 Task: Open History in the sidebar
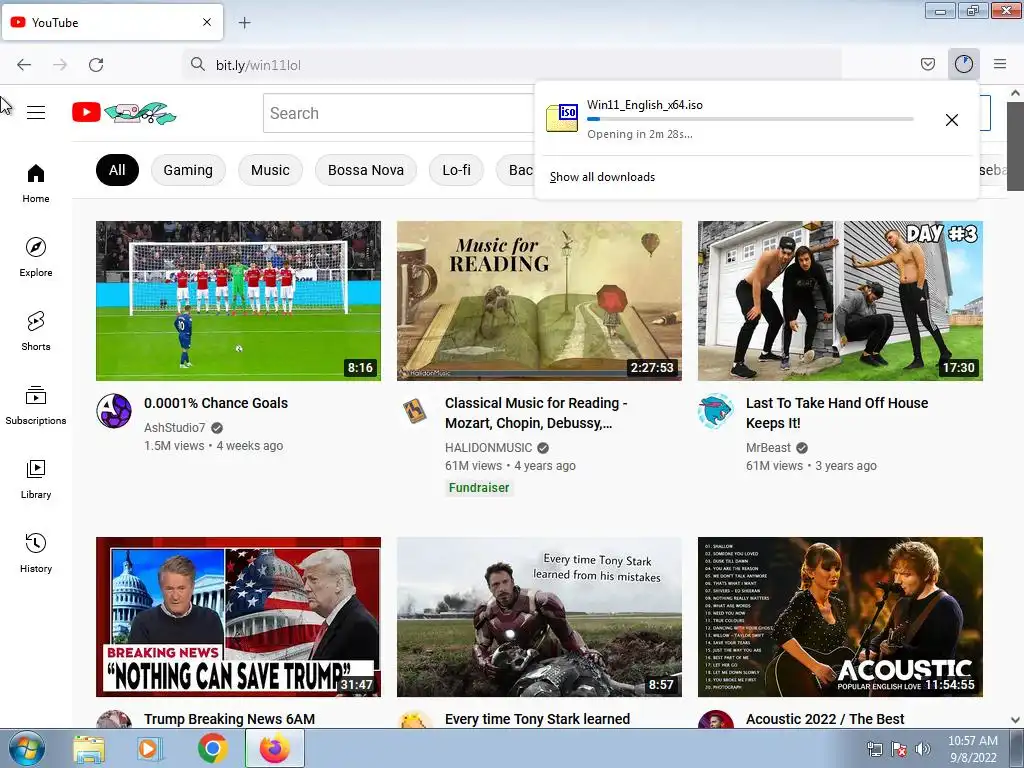(36, 553)
